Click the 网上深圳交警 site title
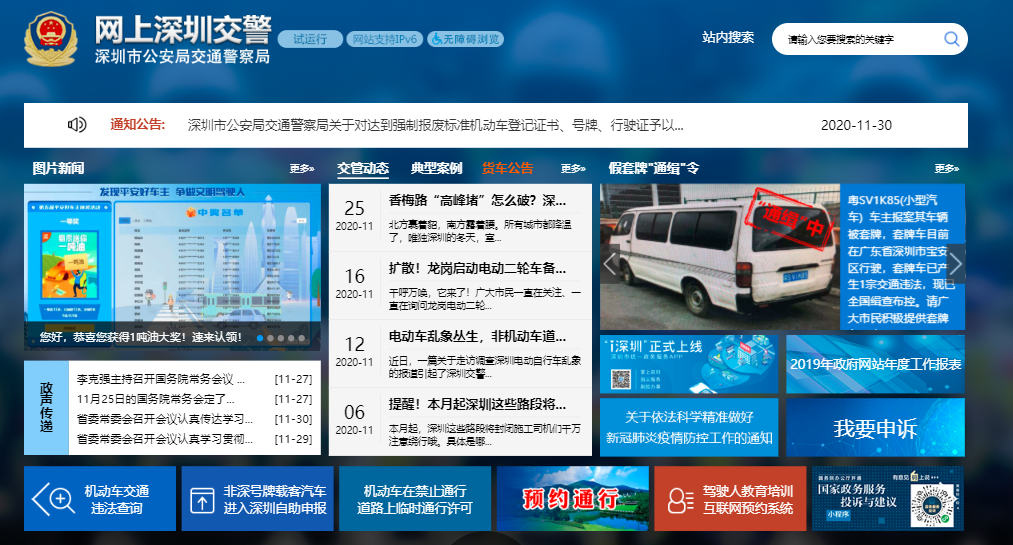This screenshot has width=1013, height=545. coord(183,30)
